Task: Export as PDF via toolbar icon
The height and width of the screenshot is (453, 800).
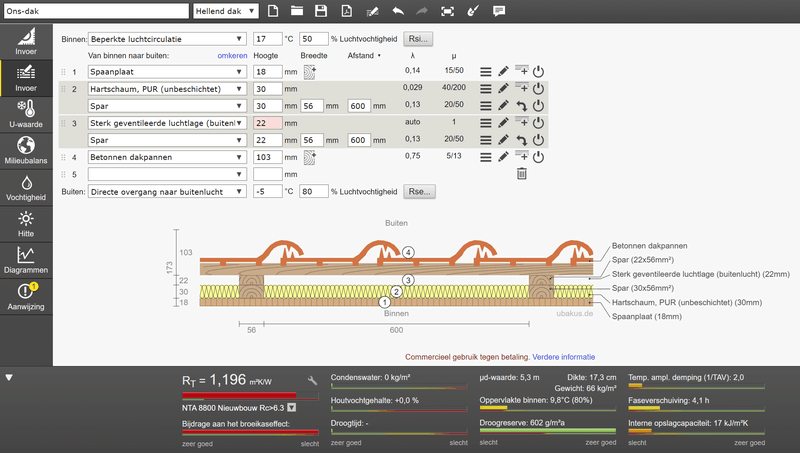Action: tap(346, 10)
